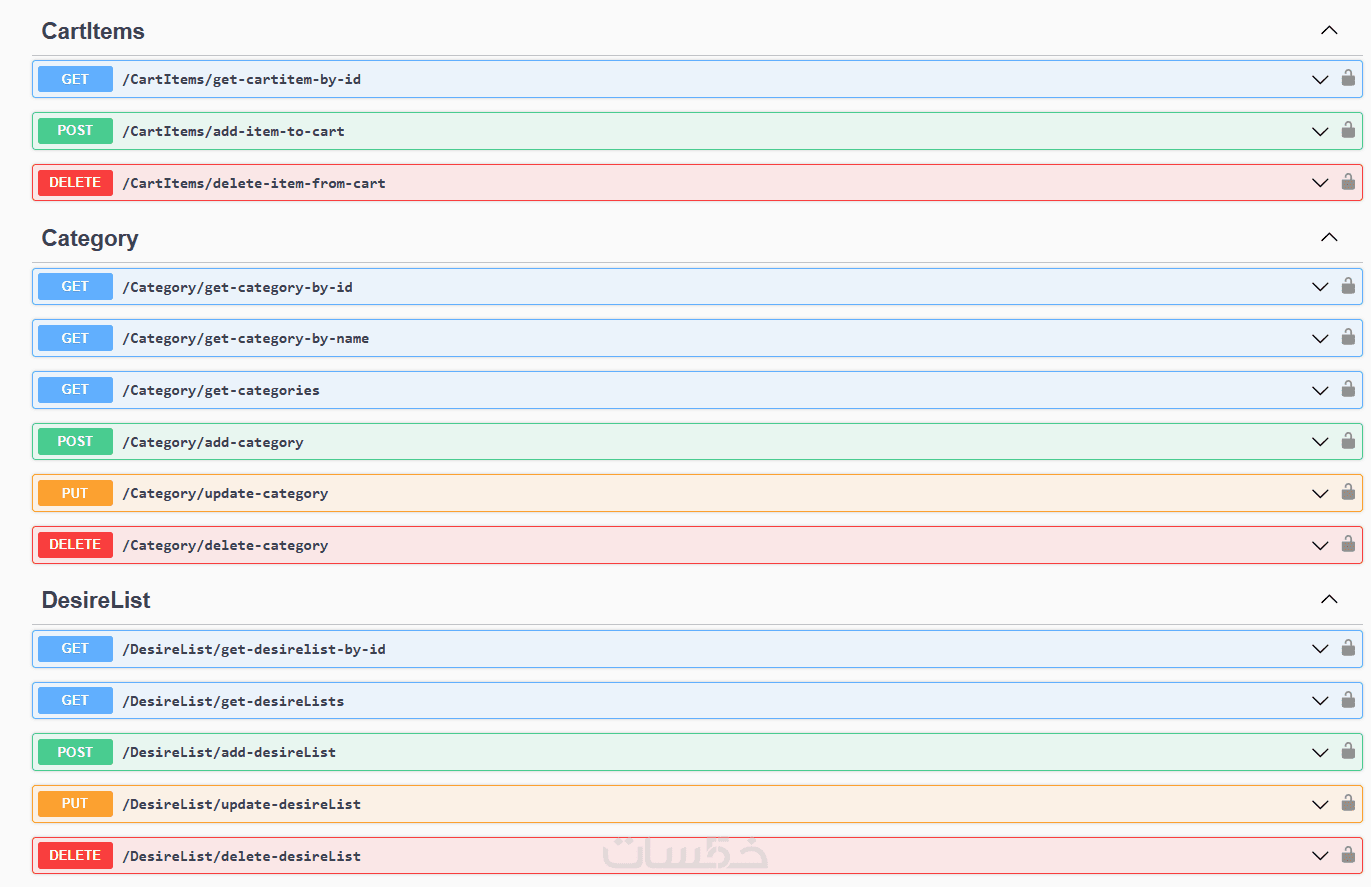Open the lock icon for delete-item-from-cart

point(1348,182)
